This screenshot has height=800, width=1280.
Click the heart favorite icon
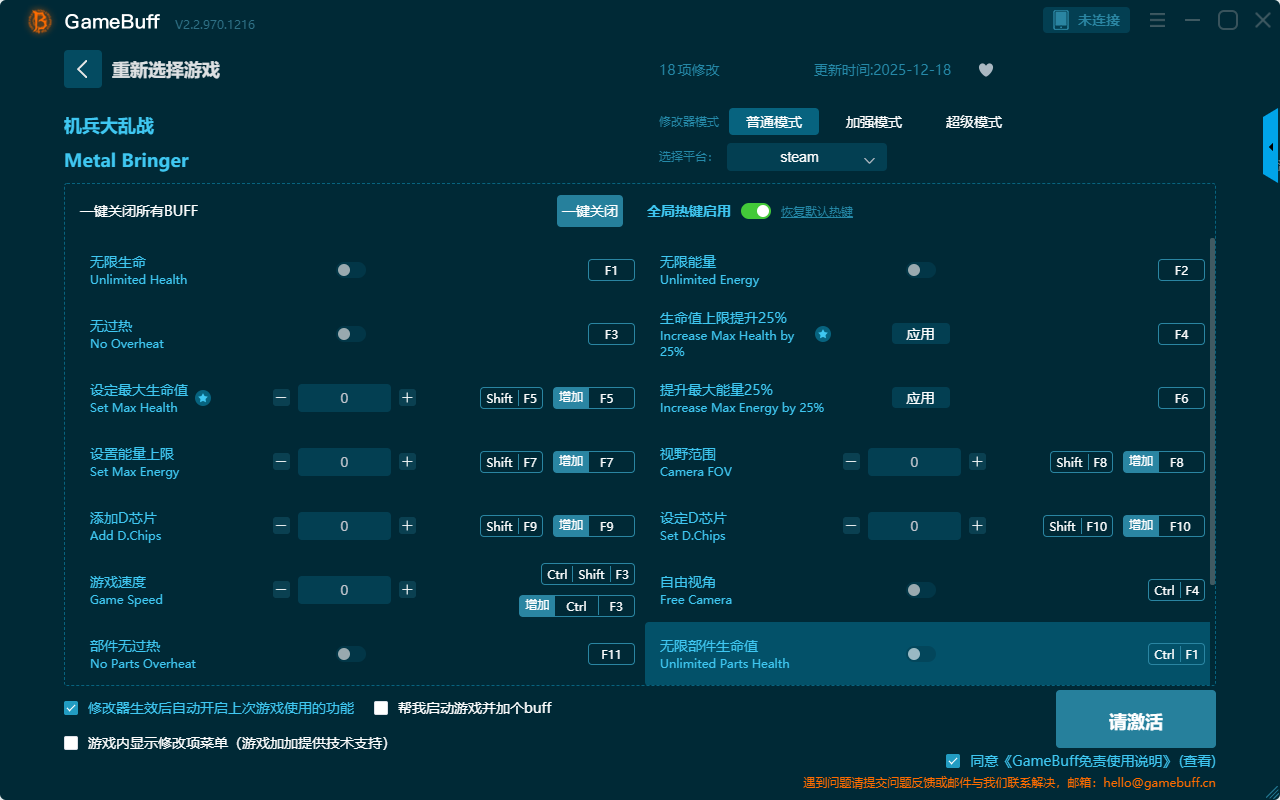click(x=985, y=70)
